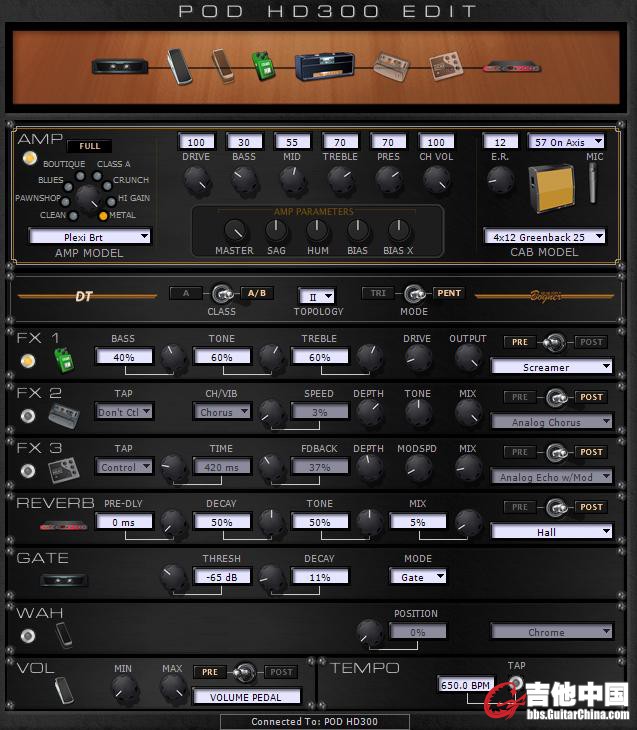Enable the WAH on/off LED

[28, 635]
